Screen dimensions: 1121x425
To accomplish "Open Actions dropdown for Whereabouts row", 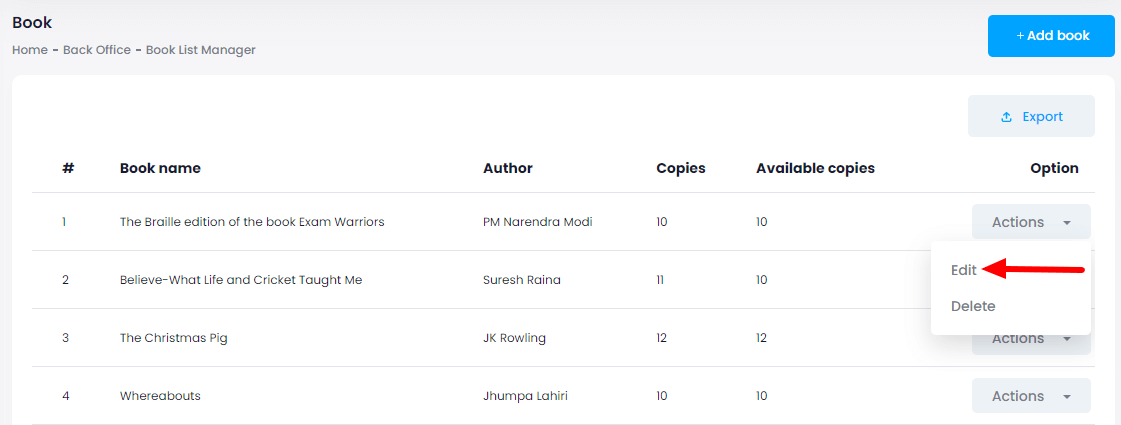I will (x=1030, y=396).
